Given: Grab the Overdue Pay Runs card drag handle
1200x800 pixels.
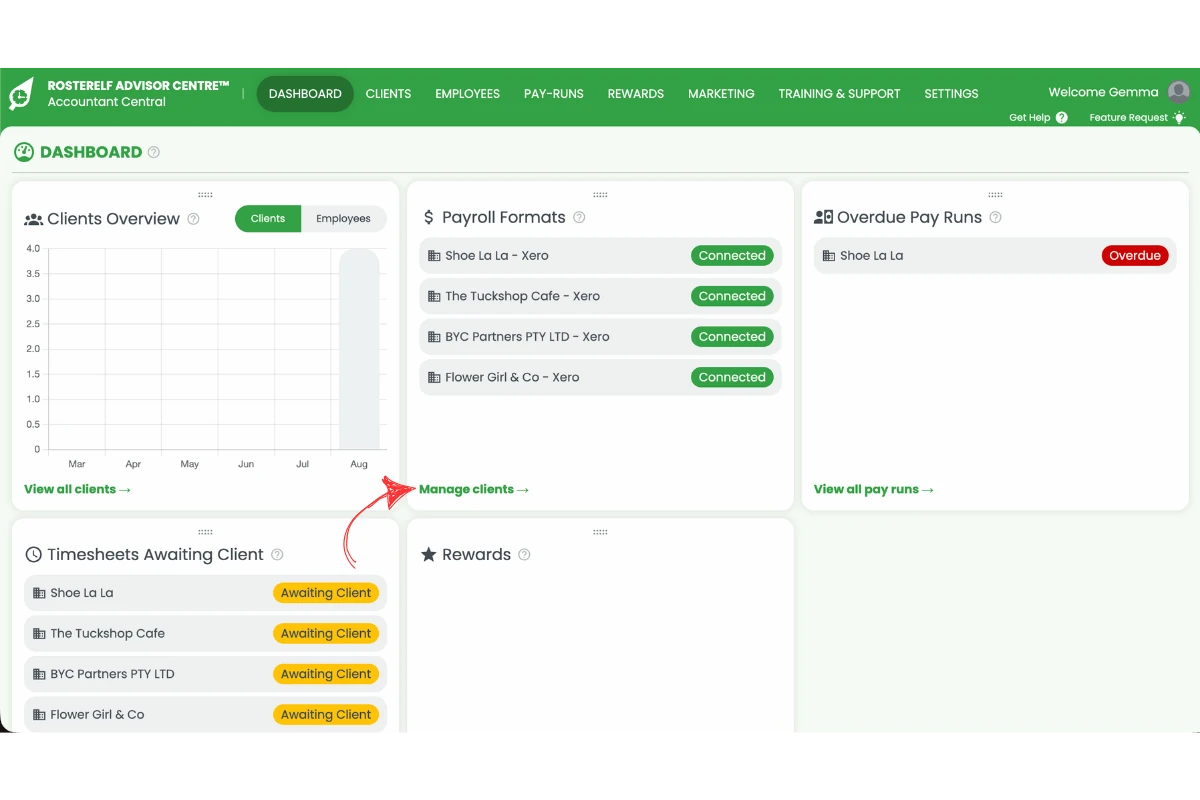Looking at the screenshot, I should tap(995, 195).
